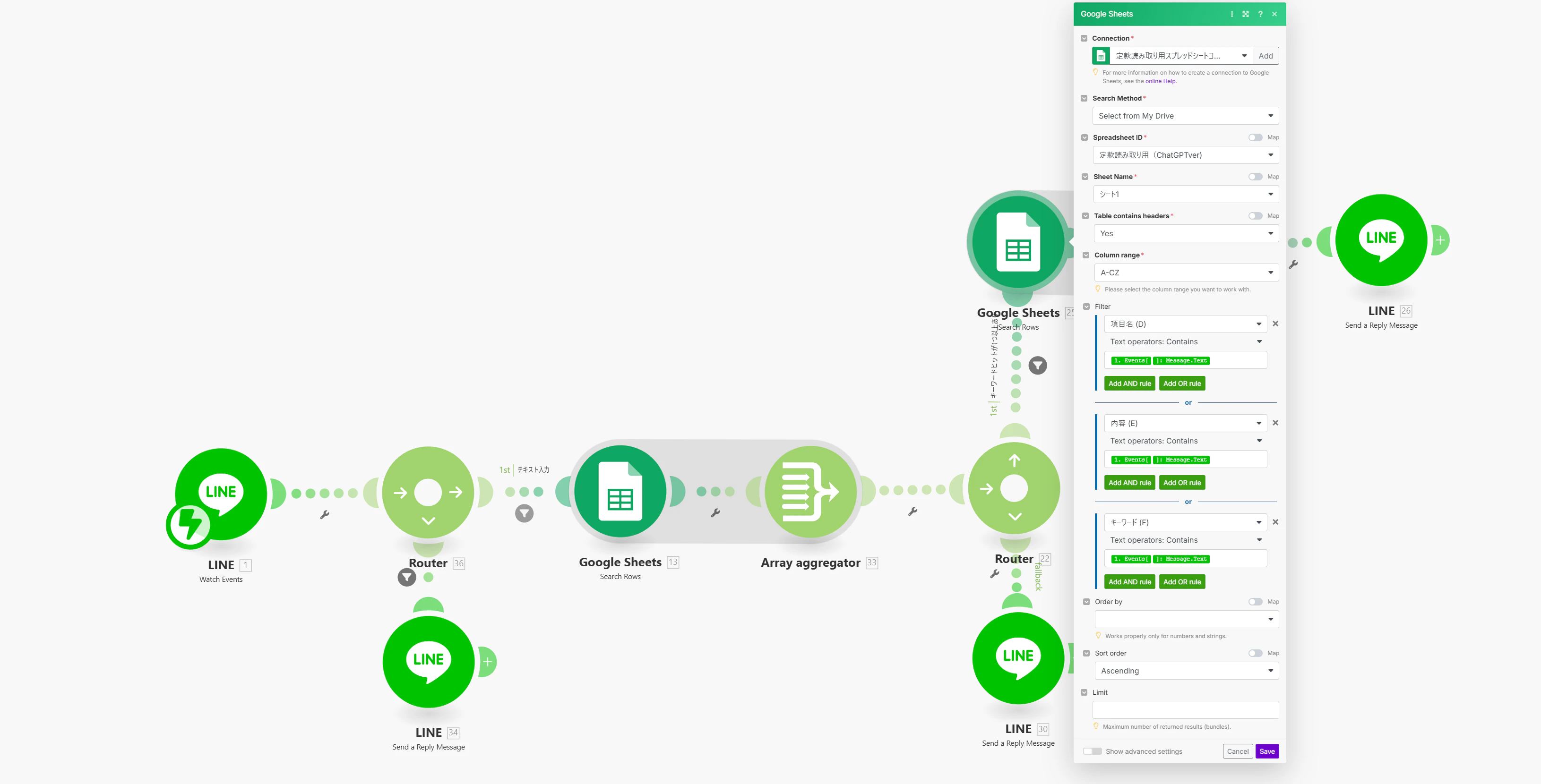Enable Map toggle for Spreadsheet ID
The image size is (1541, 784).
coord(1255,137)
